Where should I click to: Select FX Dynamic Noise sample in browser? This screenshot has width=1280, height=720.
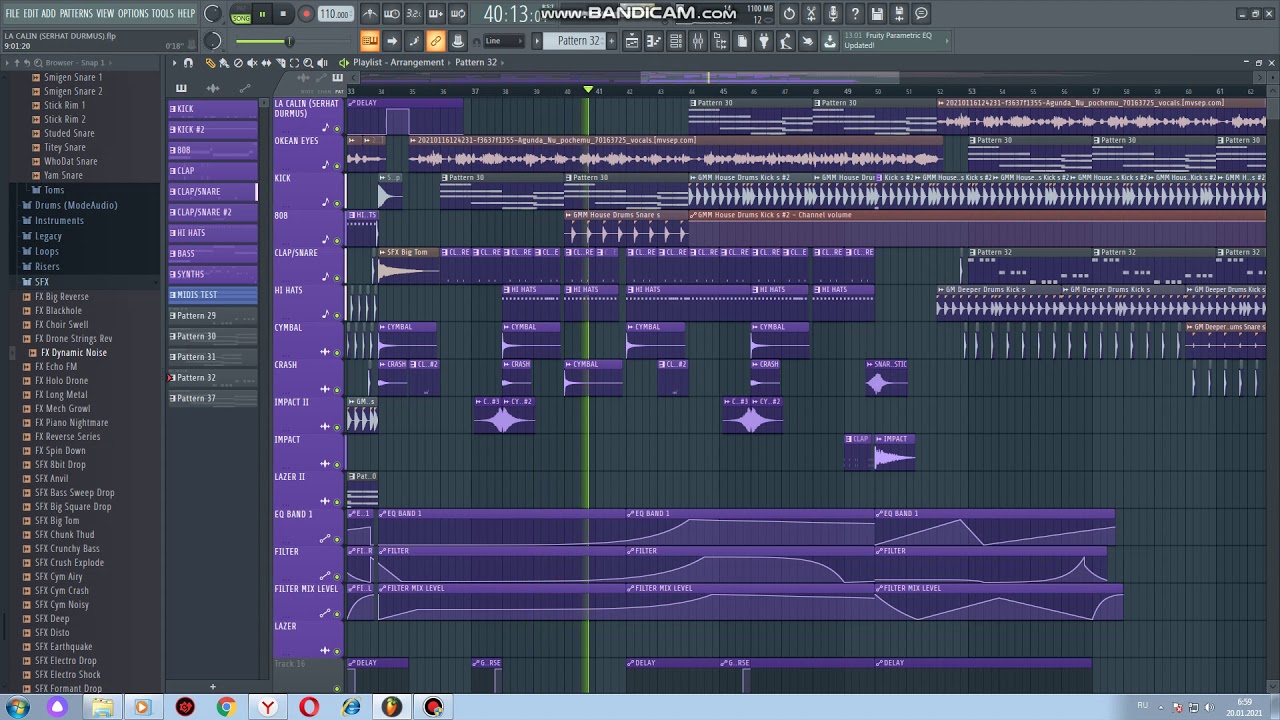[x=74, y=352]
